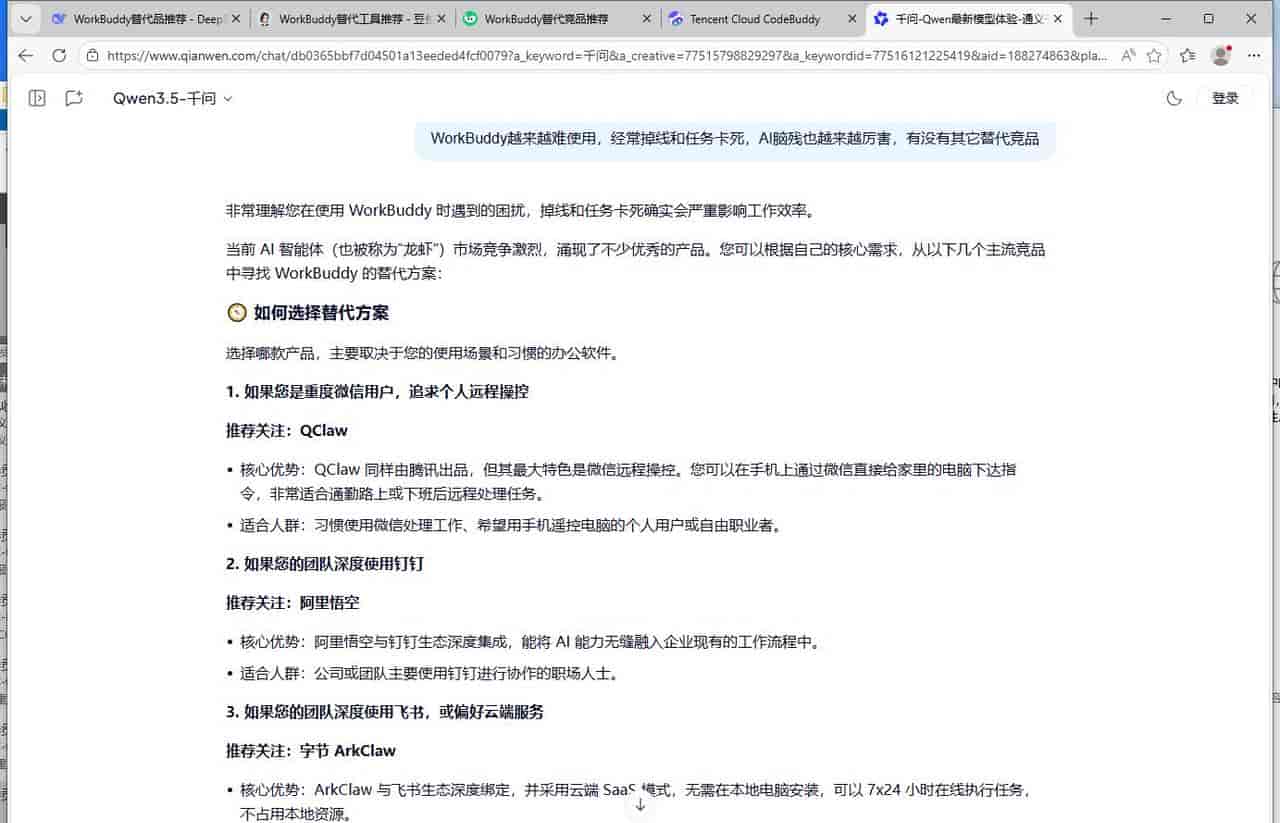This screenshot has height=823, width=1280.
Task: Click the Qianwen star logo on active tab
Action: click(x=881, y=19)
